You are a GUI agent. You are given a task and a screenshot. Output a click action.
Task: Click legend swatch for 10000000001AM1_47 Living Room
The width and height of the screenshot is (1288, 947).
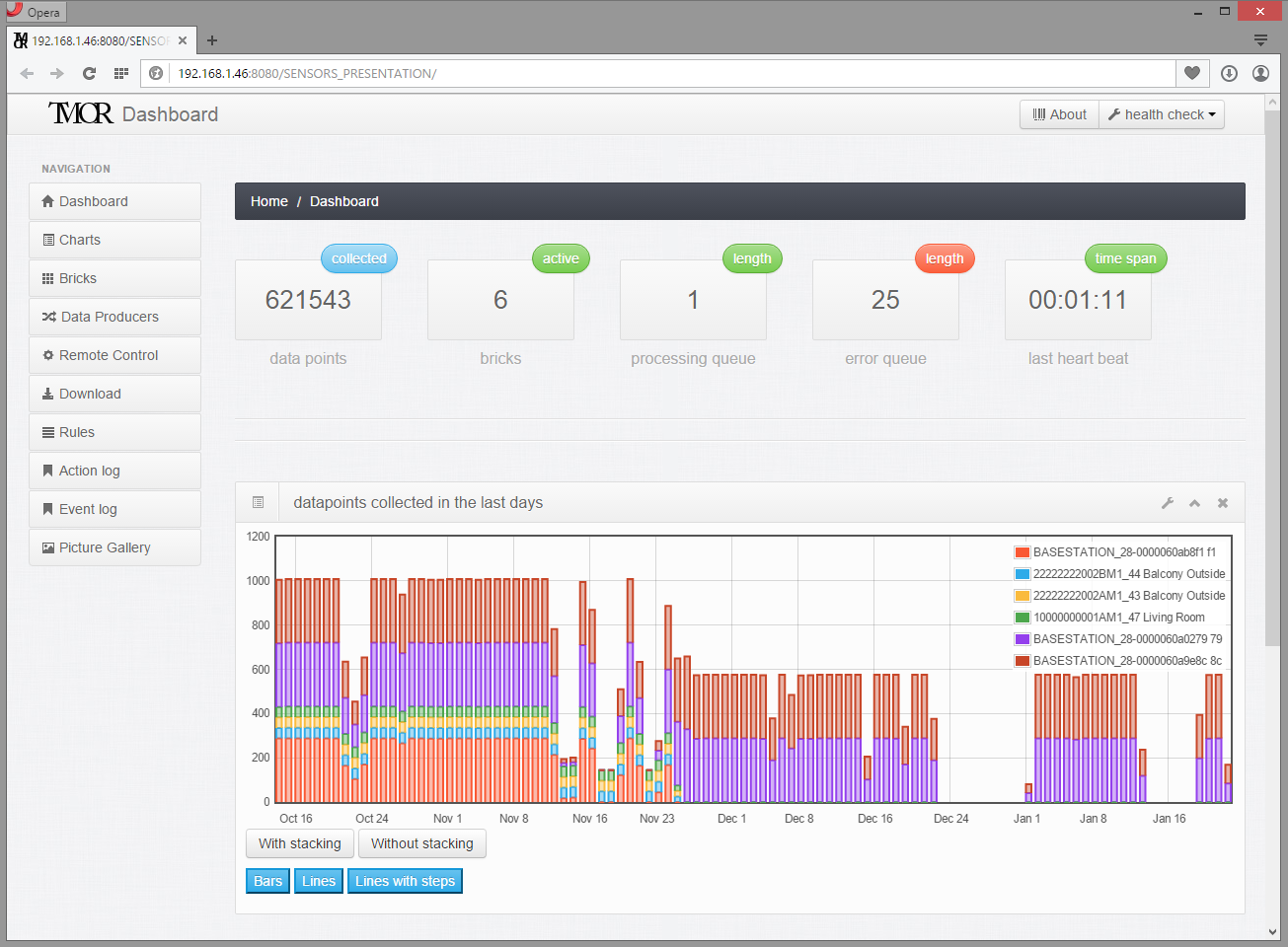1023,618
